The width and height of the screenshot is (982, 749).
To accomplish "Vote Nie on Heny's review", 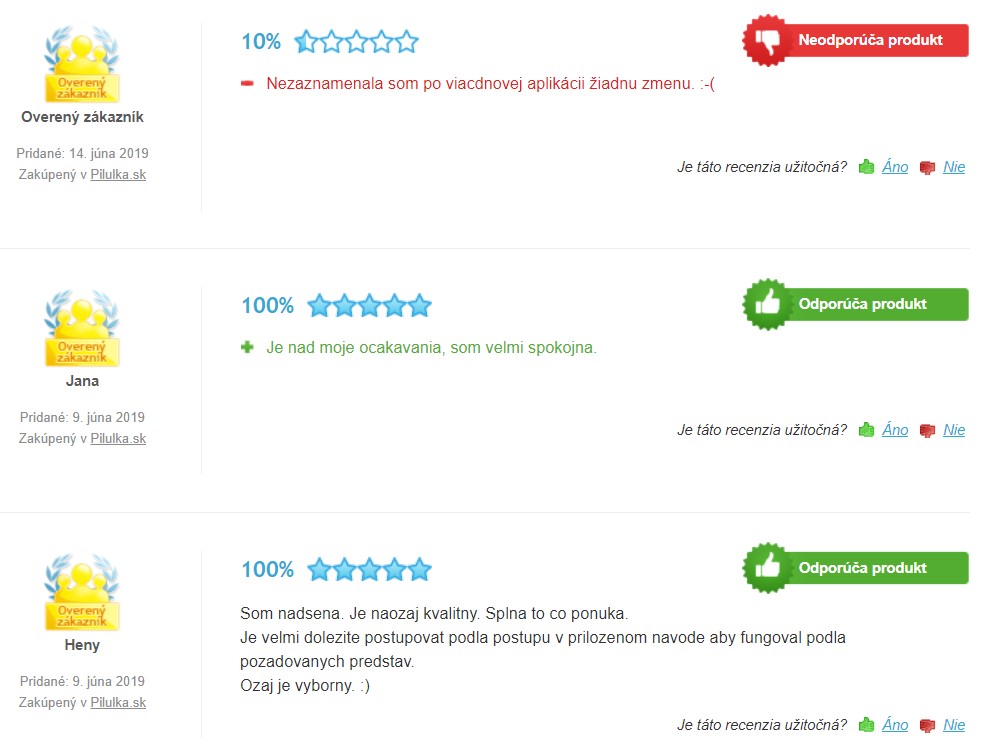I will pos(954,725).
